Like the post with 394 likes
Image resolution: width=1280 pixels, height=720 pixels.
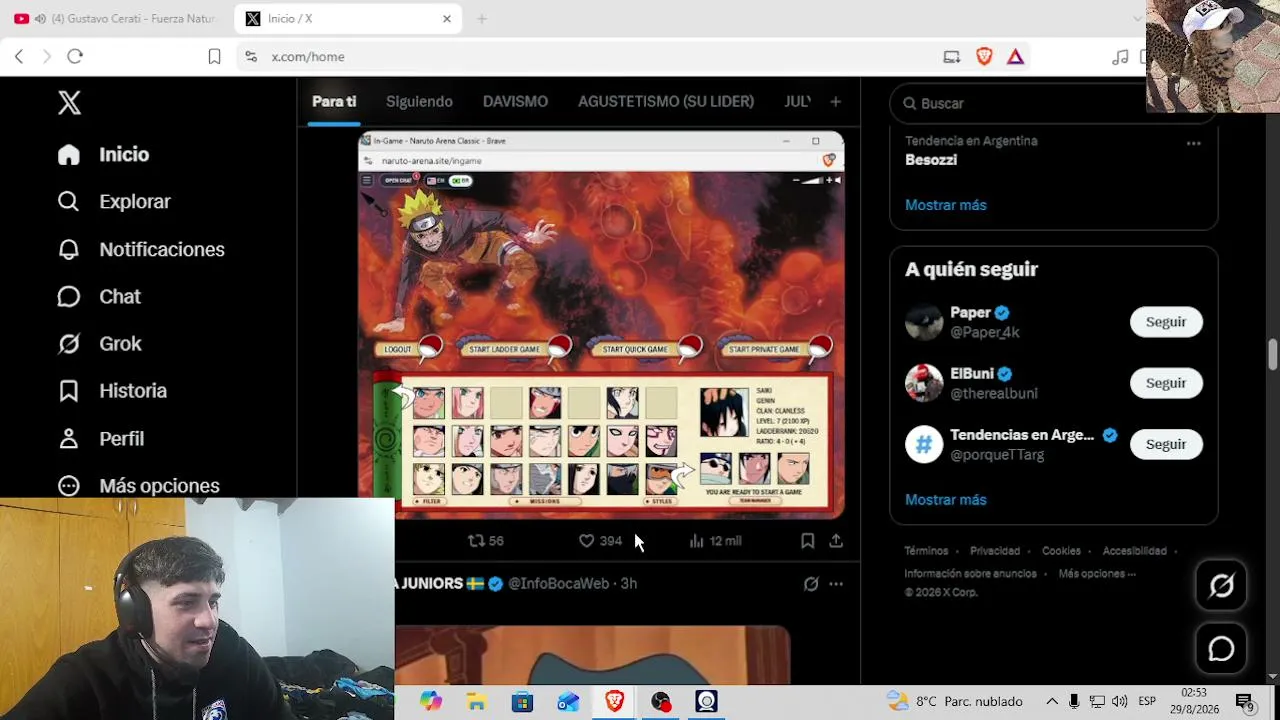pyautogui.click(x=600, y=540)
